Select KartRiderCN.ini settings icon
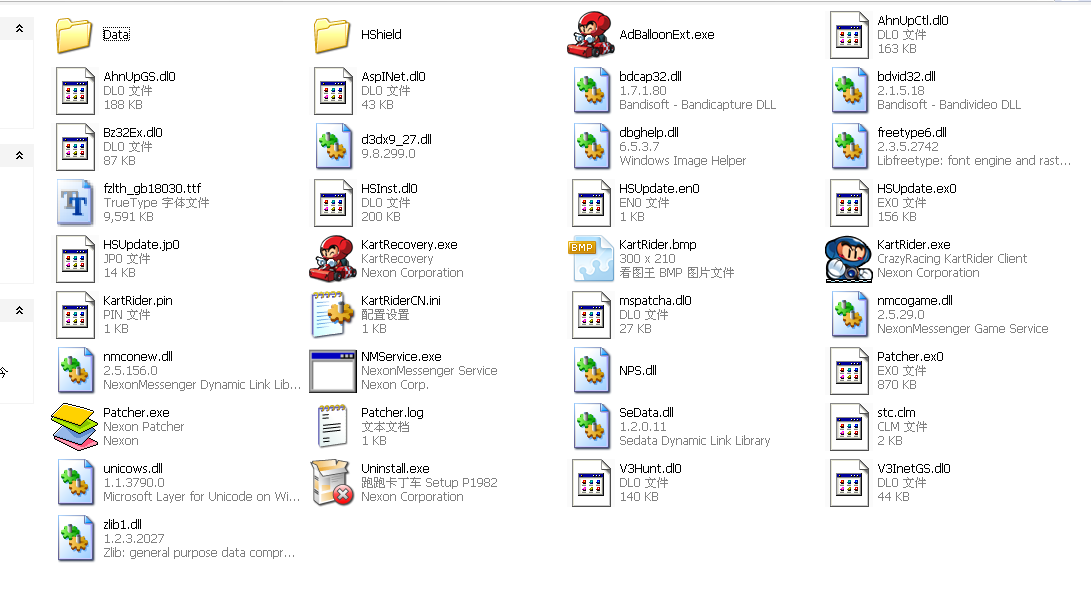1091x609 pixels. [x=333, y=315]
